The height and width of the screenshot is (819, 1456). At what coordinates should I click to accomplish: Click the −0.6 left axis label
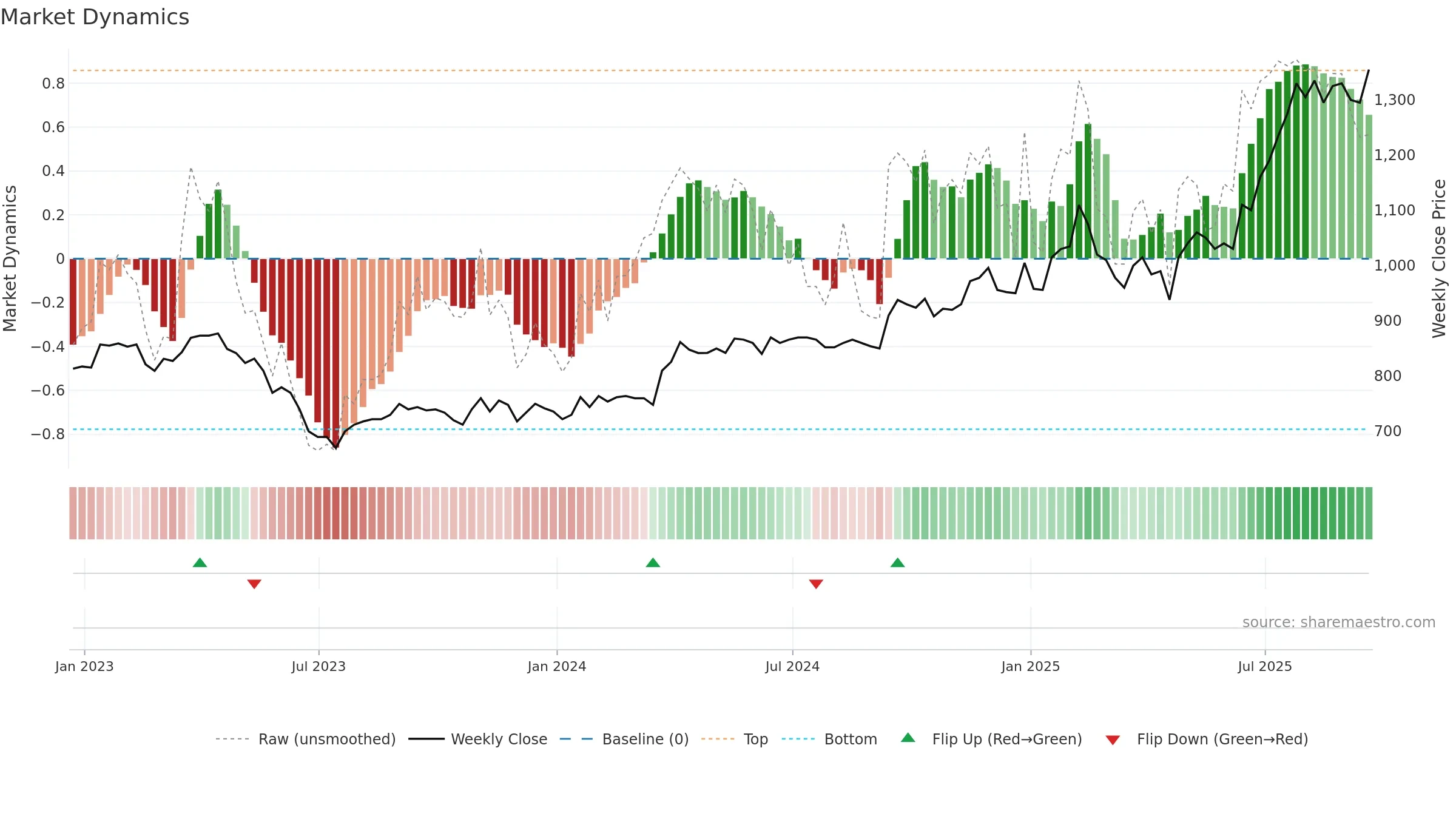pyautogui.click(x=47, y=390)
